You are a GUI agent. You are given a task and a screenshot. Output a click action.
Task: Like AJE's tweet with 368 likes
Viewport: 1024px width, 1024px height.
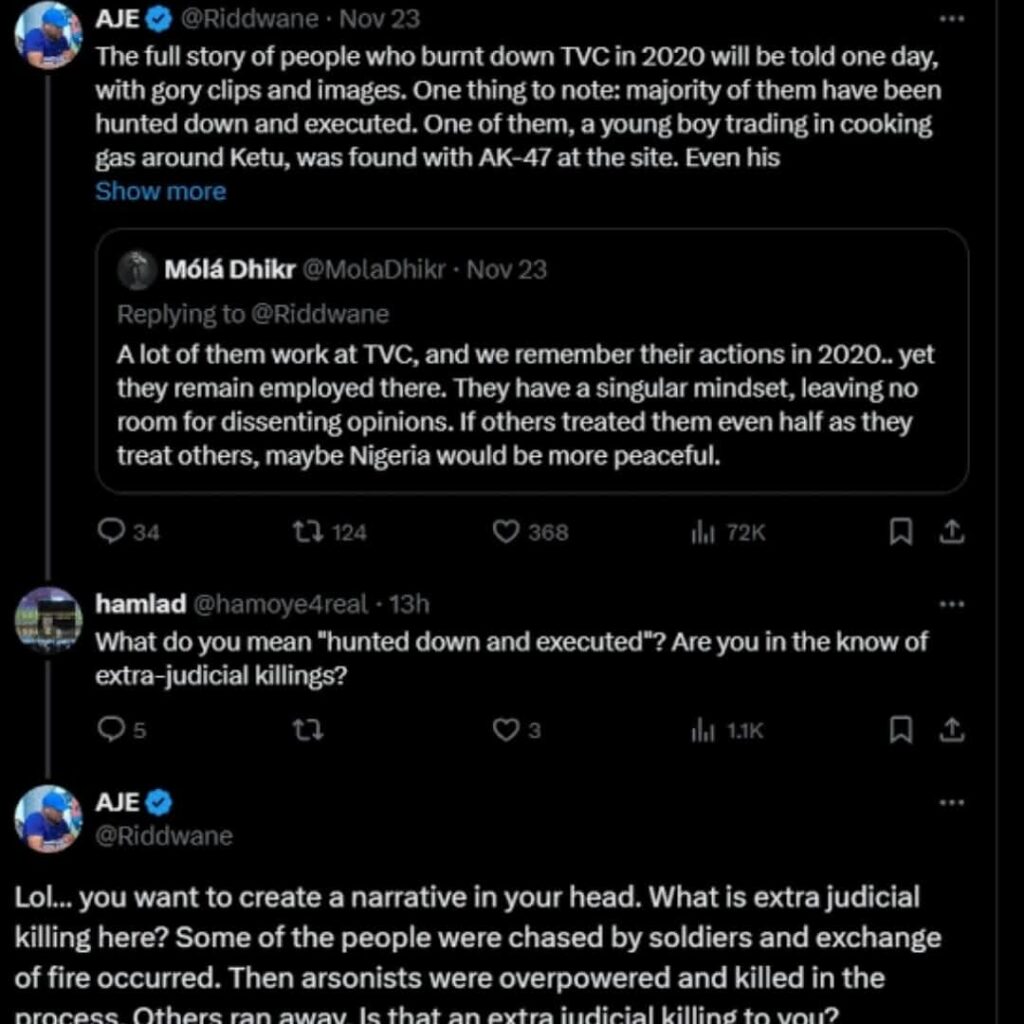pos(506,532)
